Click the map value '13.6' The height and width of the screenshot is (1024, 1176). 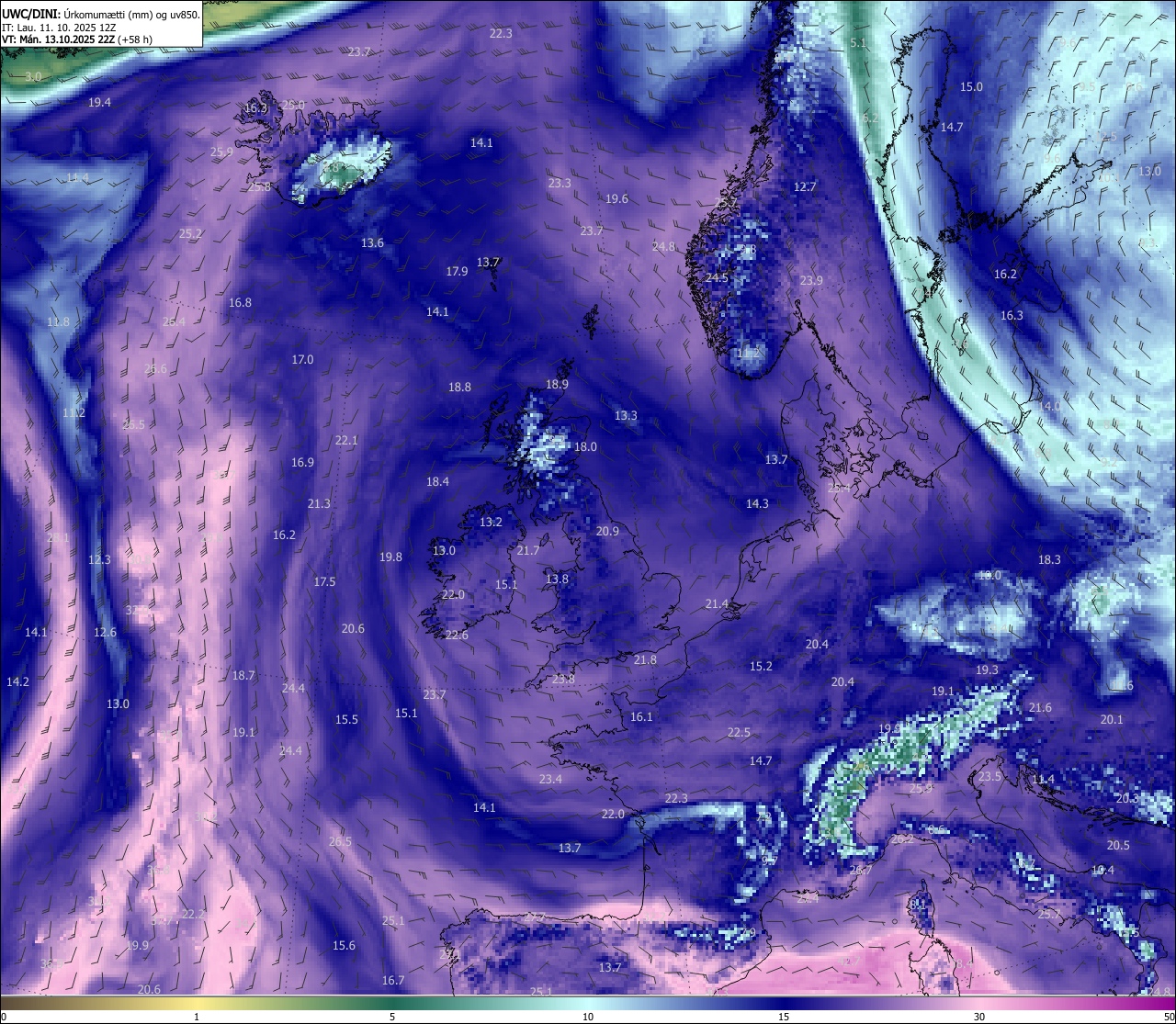click(372, 243)
